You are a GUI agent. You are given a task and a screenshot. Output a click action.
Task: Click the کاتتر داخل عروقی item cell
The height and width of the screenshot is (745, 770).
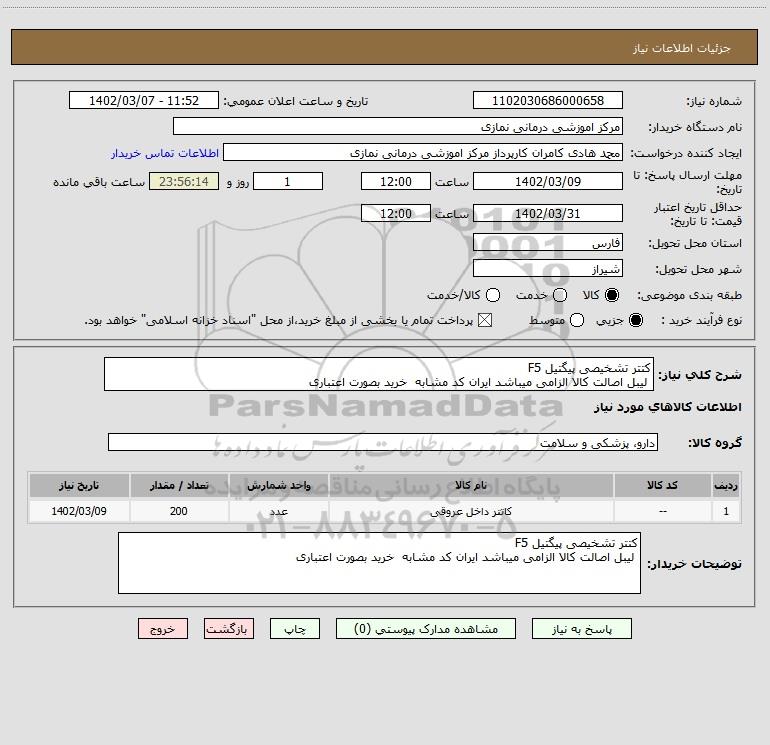pos(471,511)
